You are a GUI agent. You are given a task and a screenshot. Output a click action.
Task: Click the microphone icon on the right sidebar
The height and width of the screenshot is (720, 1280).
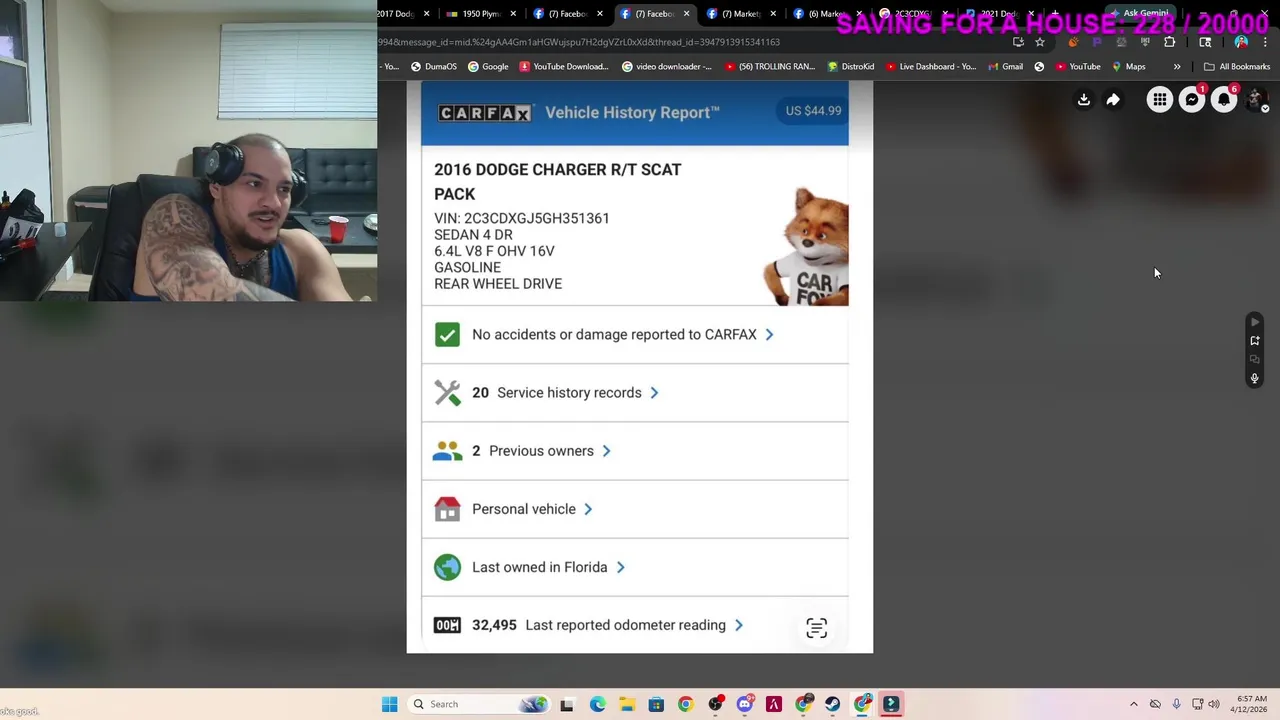coord(1255,378)
